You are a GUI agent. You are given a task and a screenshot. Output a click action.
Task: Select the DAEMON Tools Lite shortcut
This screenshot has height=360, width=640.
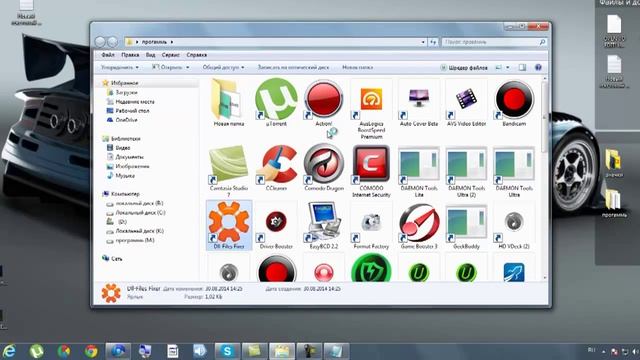tap(419, 171)
